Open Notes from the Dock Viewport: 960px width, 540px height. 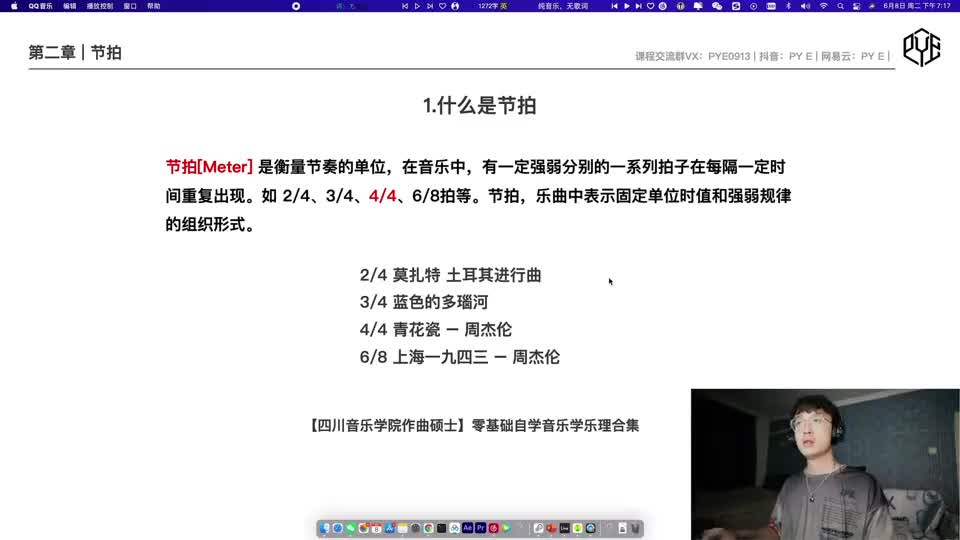point(403,528)
